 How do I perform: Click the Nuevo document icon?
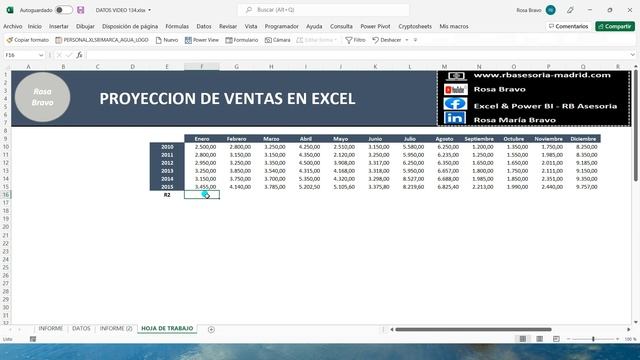(167, 40)
